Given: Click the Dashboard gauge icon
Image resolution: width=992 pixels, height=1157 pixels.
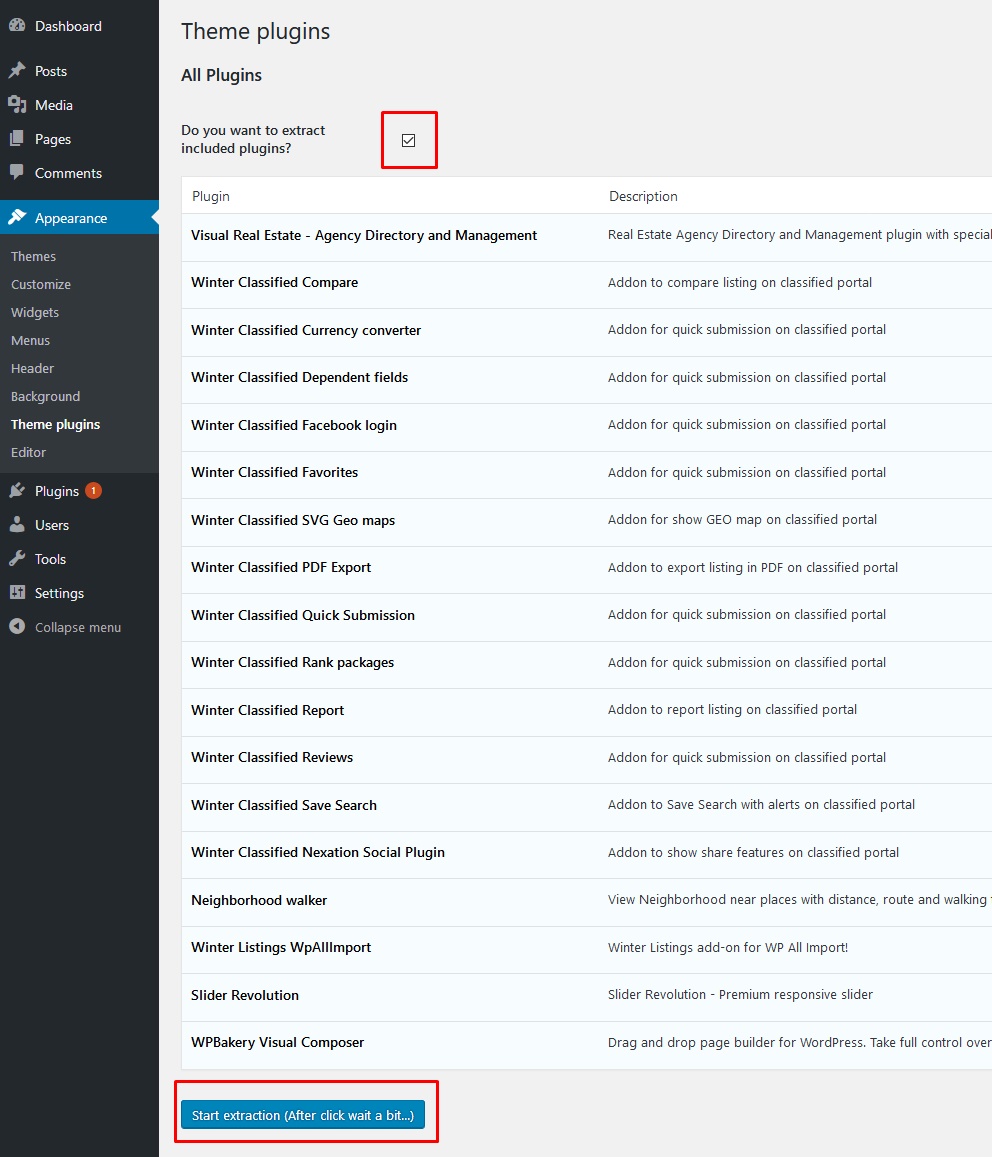Looking at the screenshot, I should (17, 26).
